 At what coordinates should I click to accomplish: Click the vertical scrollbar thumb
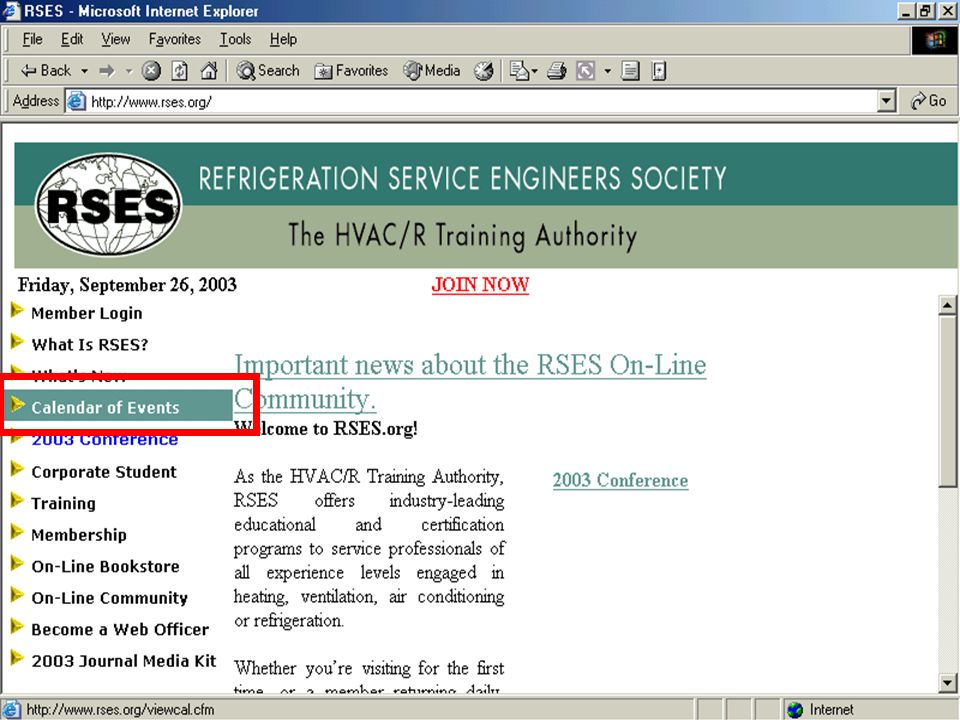[947, 402]
